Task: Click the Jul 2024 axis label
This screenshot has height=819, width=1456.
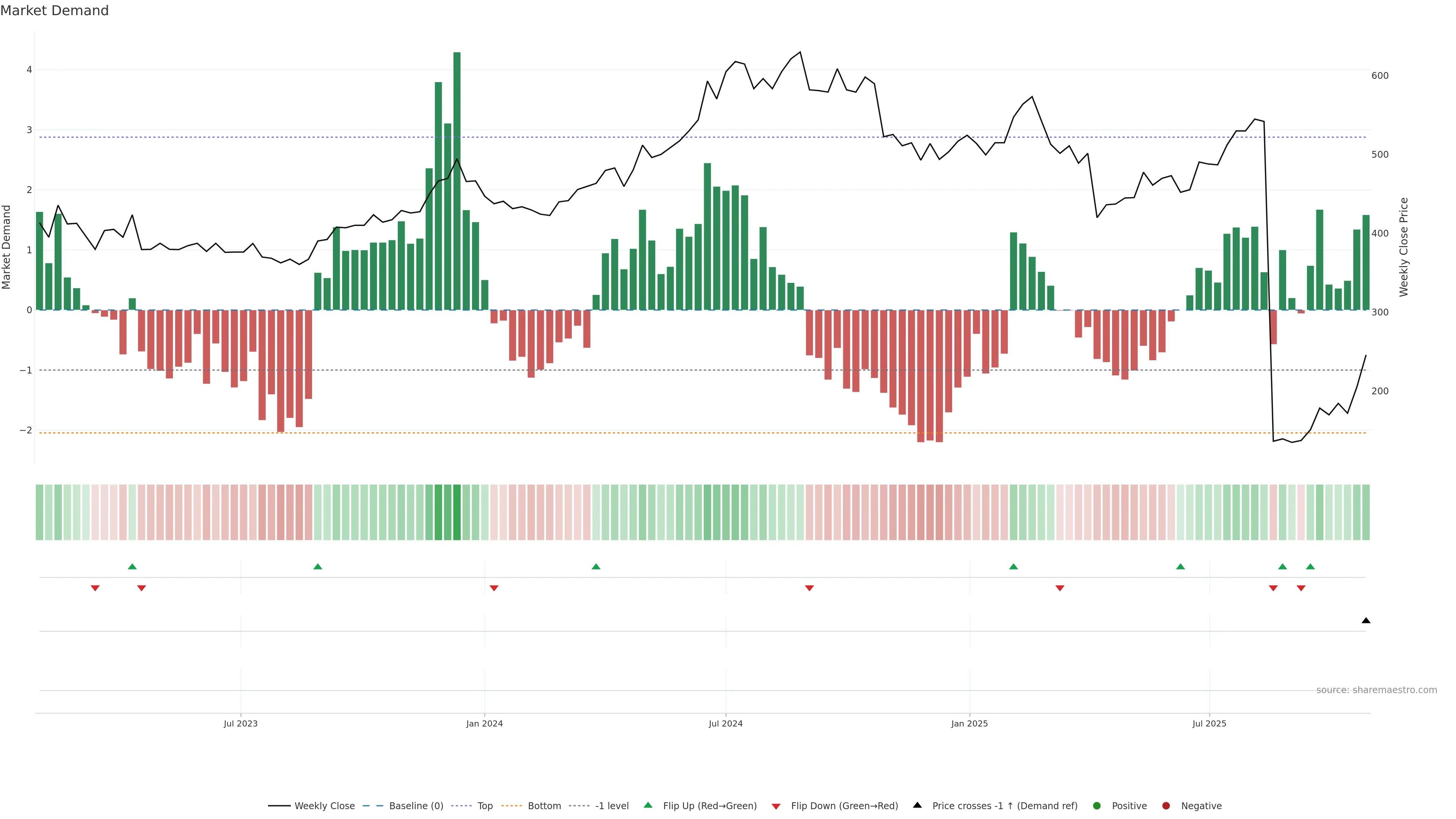Action: pos(726,723)
